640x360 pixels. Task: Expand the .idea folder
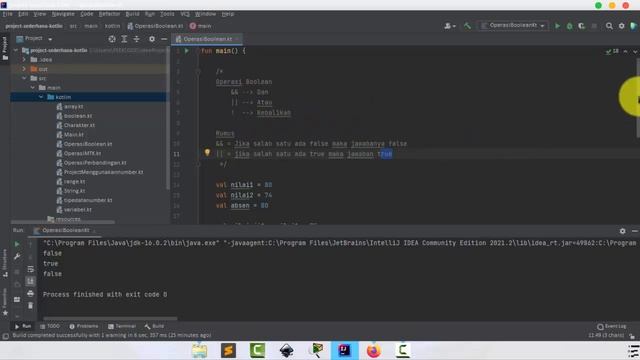[x=24, y=60]
